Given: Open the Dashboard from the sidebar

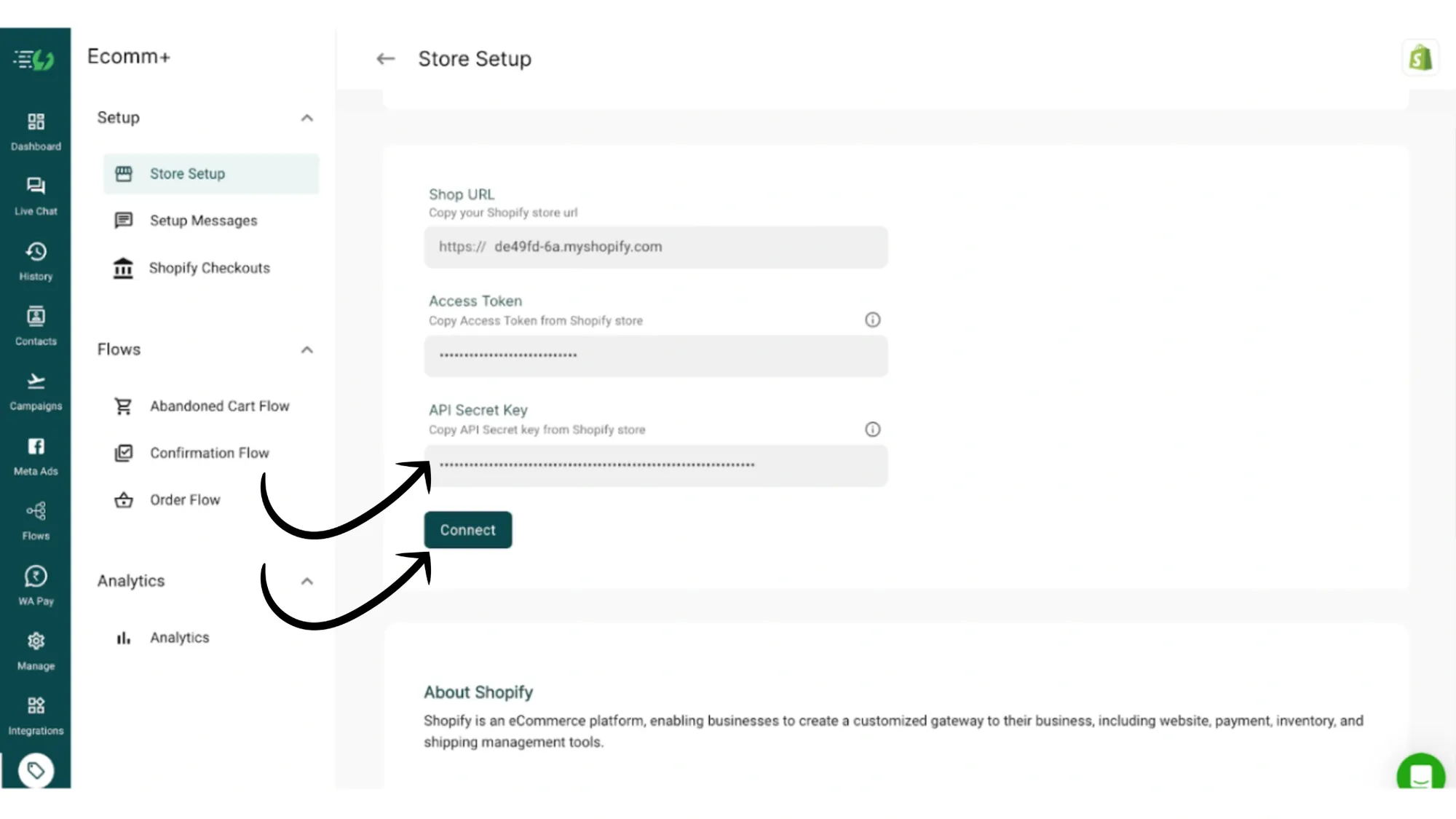Looking at the screenshot, I should click(36, 130).
